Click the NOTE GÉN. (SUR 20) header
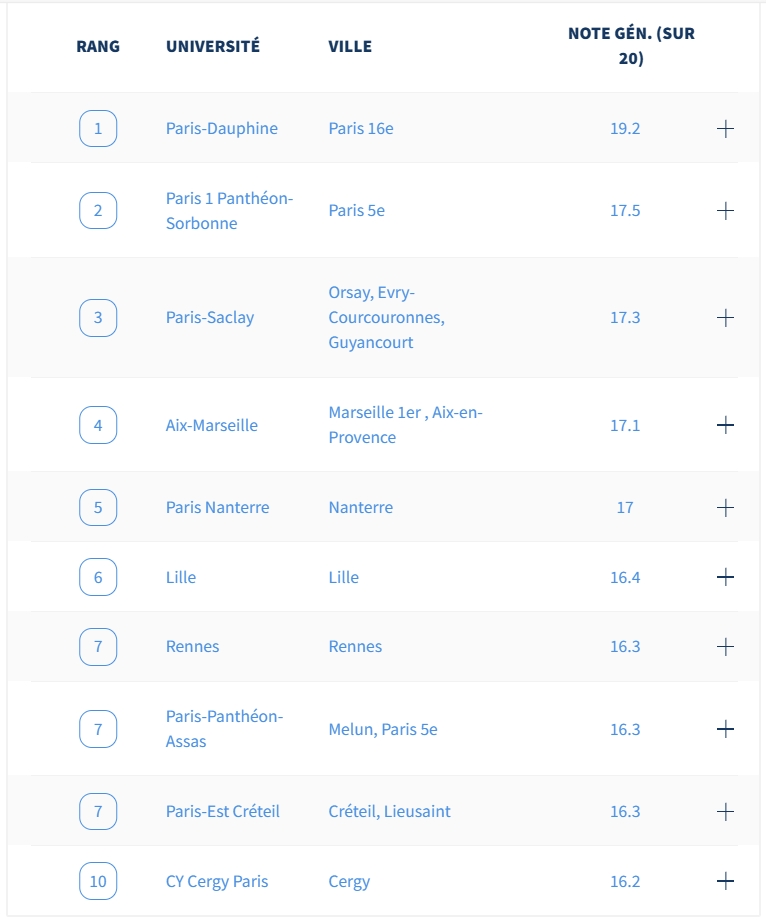This screenshot has width=766, height=921. click(631, 46)
